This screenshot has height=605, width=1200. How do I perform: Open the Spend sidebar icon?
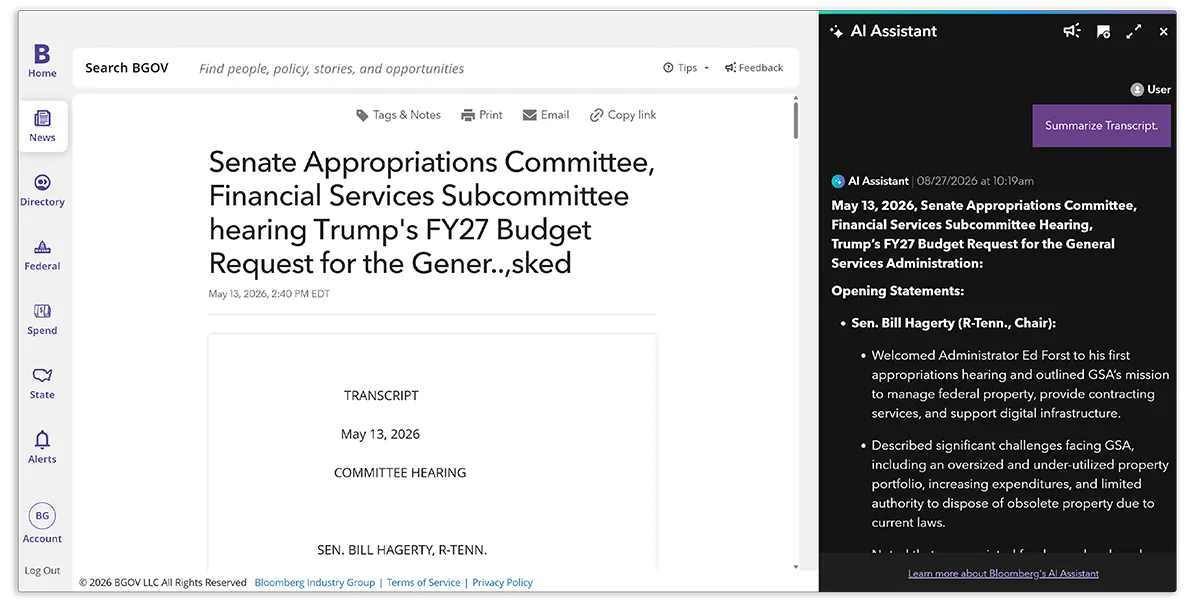click(42, 311)
